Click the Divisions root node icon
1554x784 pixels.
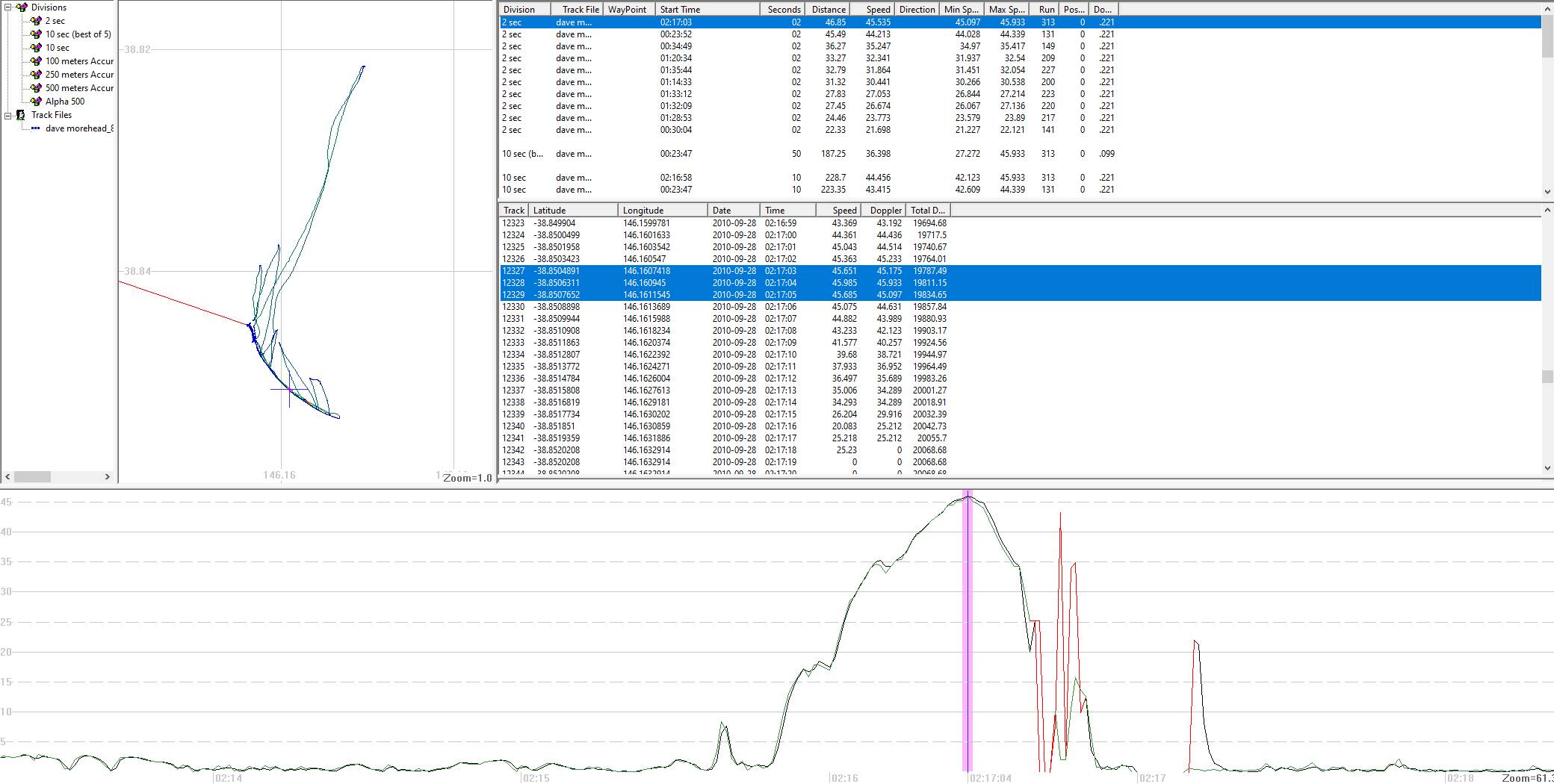(22, 7)
